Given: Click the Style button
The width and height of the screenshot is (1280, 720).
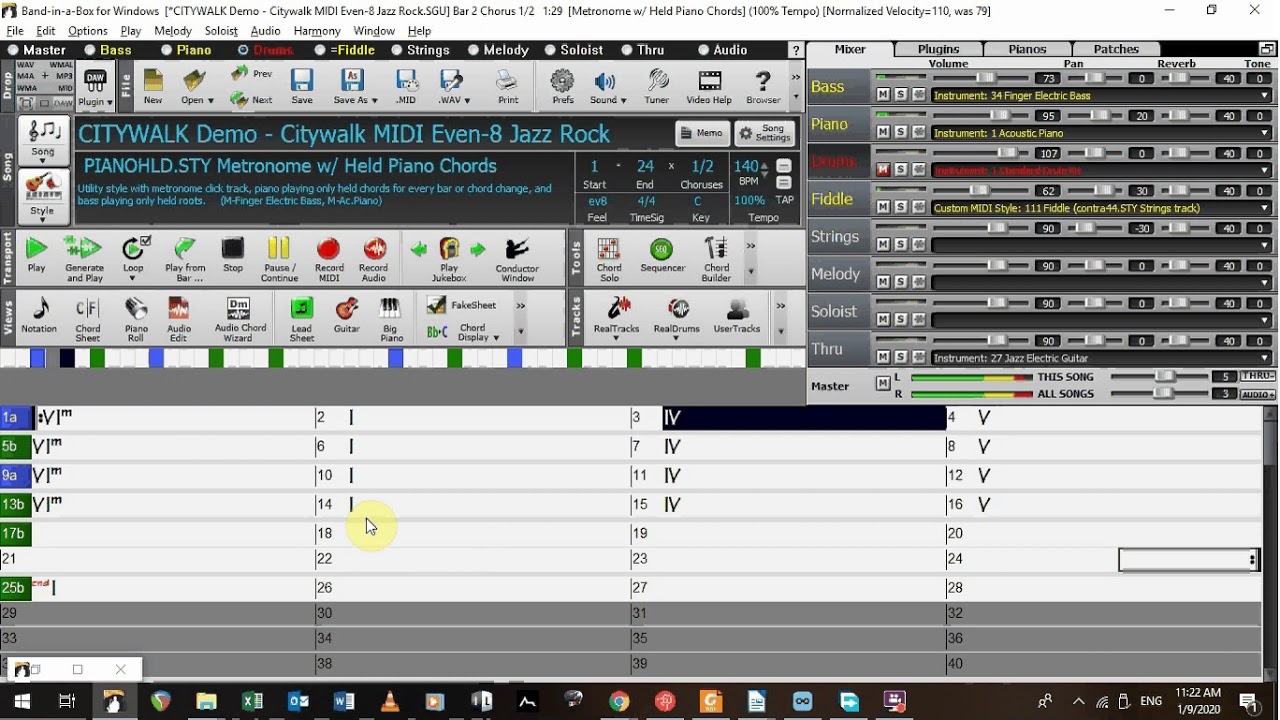Looking at the screenshot, I should coord(42,195).
